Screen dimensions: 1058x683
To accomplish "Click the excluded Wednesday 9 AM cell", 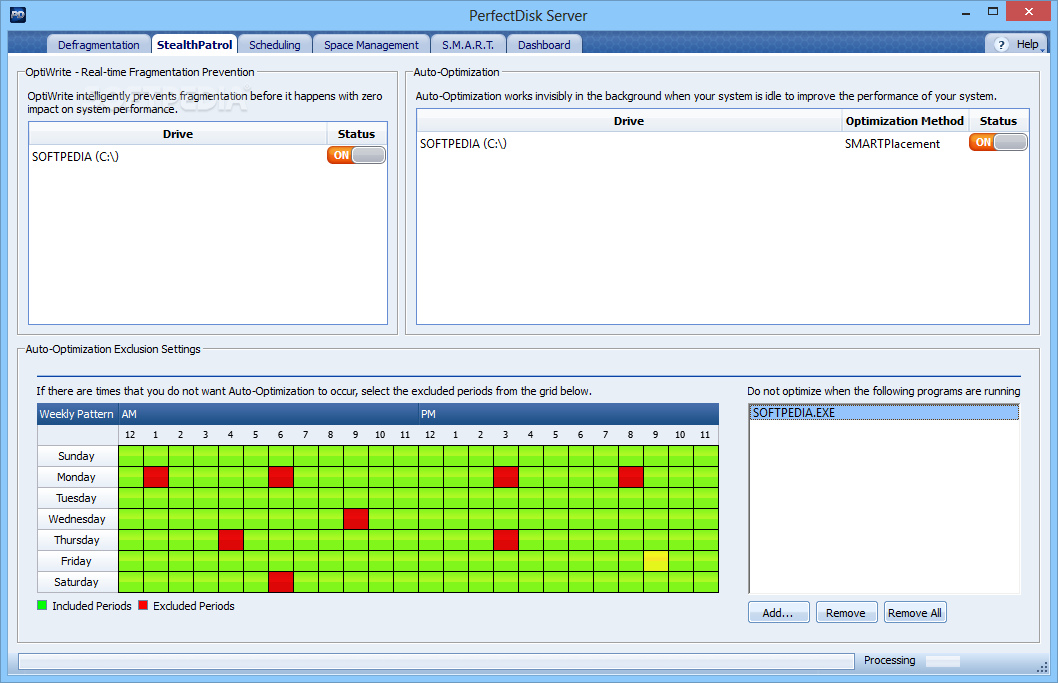I will (356, 519).
